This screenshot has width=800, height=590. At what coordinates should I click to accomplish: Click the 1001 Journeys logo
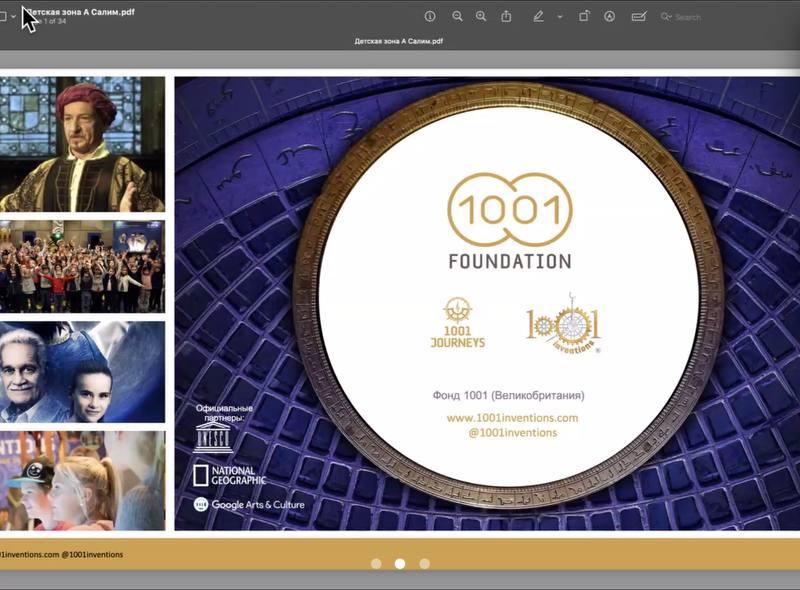click(x=458, y=323)
